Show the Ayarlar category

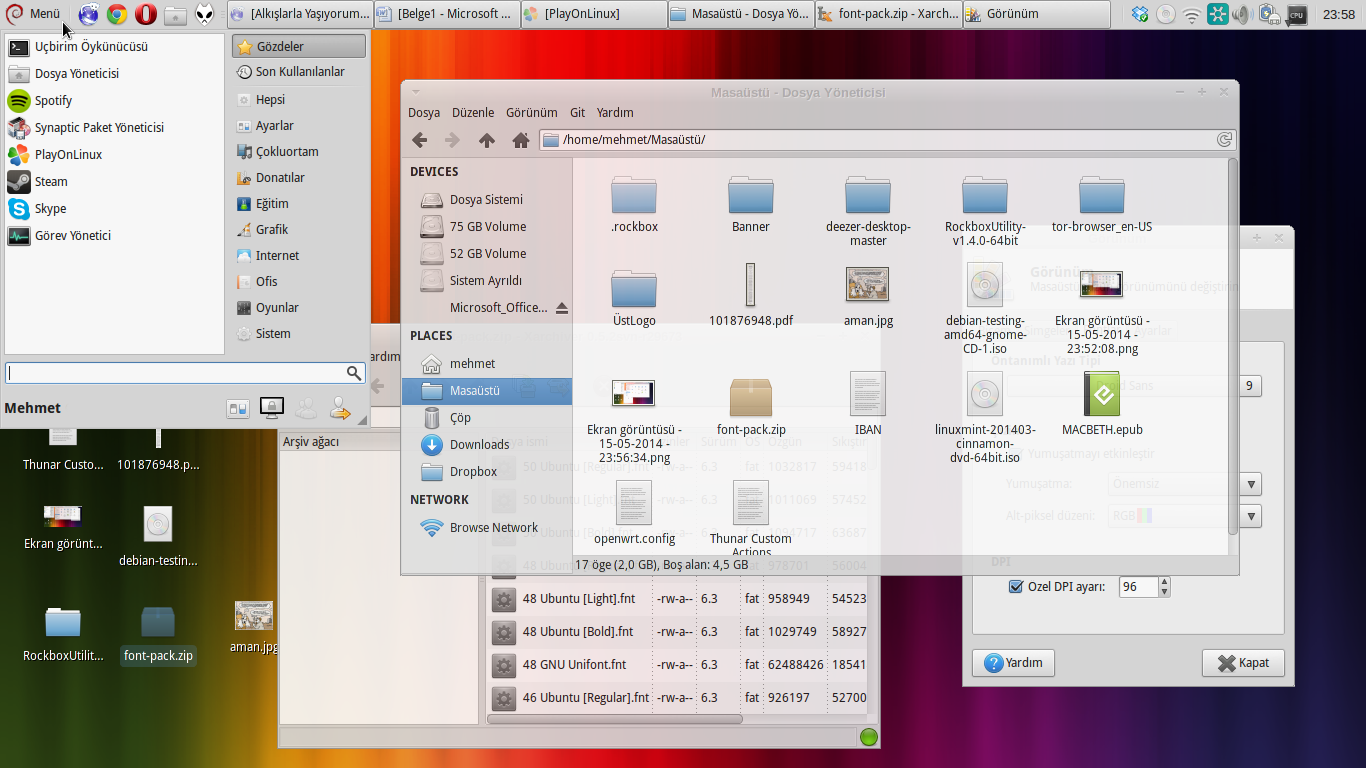(299, 126)
